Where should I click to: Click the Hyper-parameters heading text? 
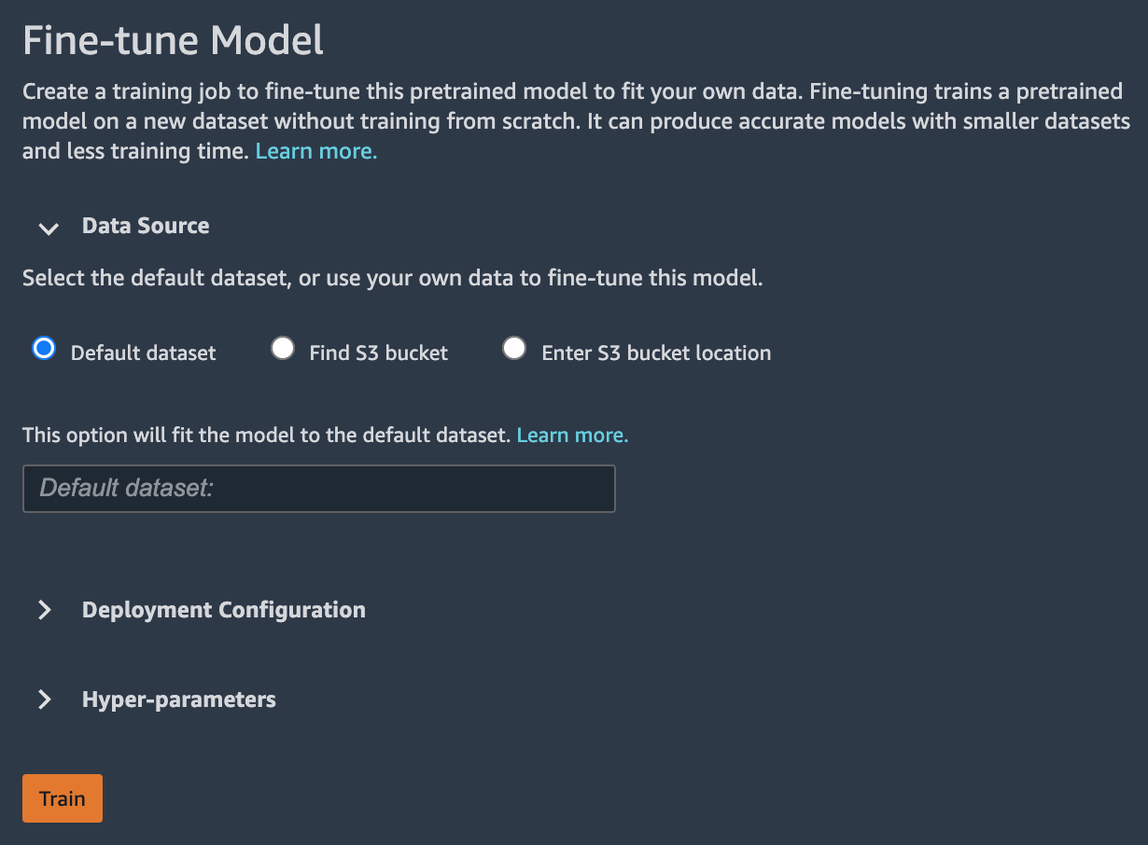coord(179,699)
